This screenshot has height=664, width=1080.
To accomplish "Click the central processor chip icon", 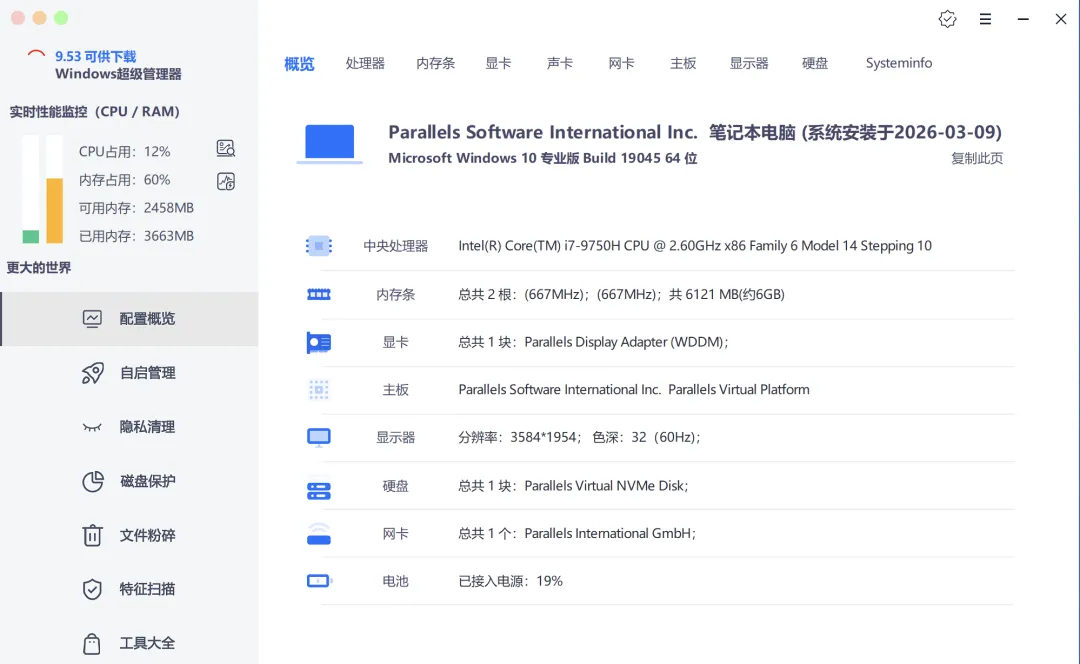I will click(x=319, y=246).
